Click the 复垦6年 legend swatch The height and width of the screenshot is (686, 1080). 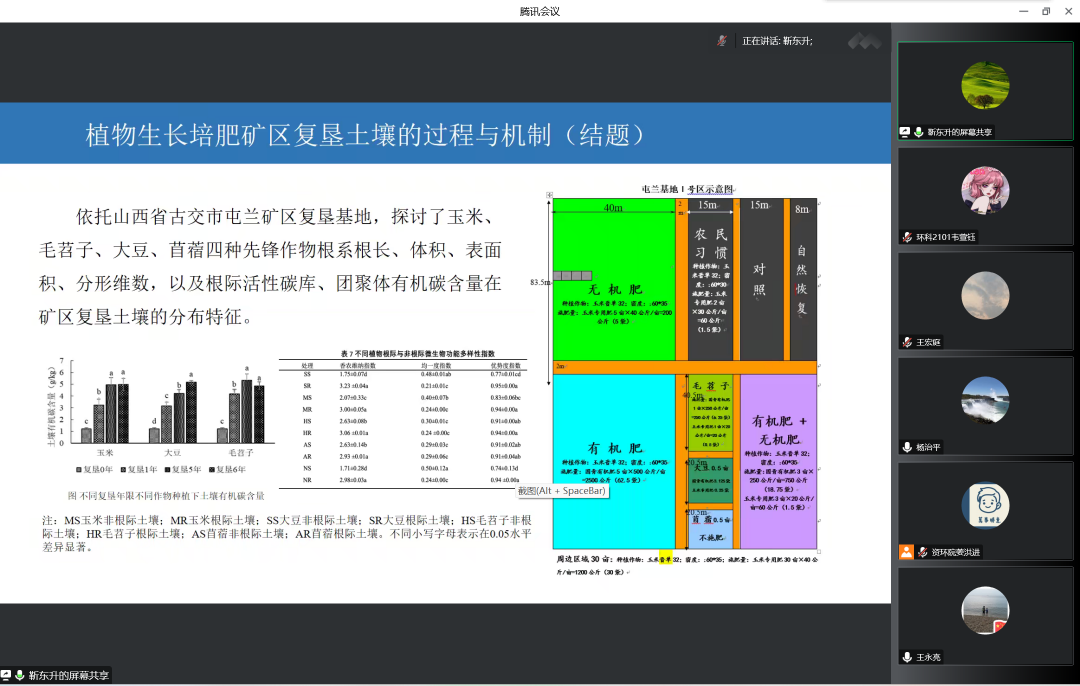coord(212,470)
